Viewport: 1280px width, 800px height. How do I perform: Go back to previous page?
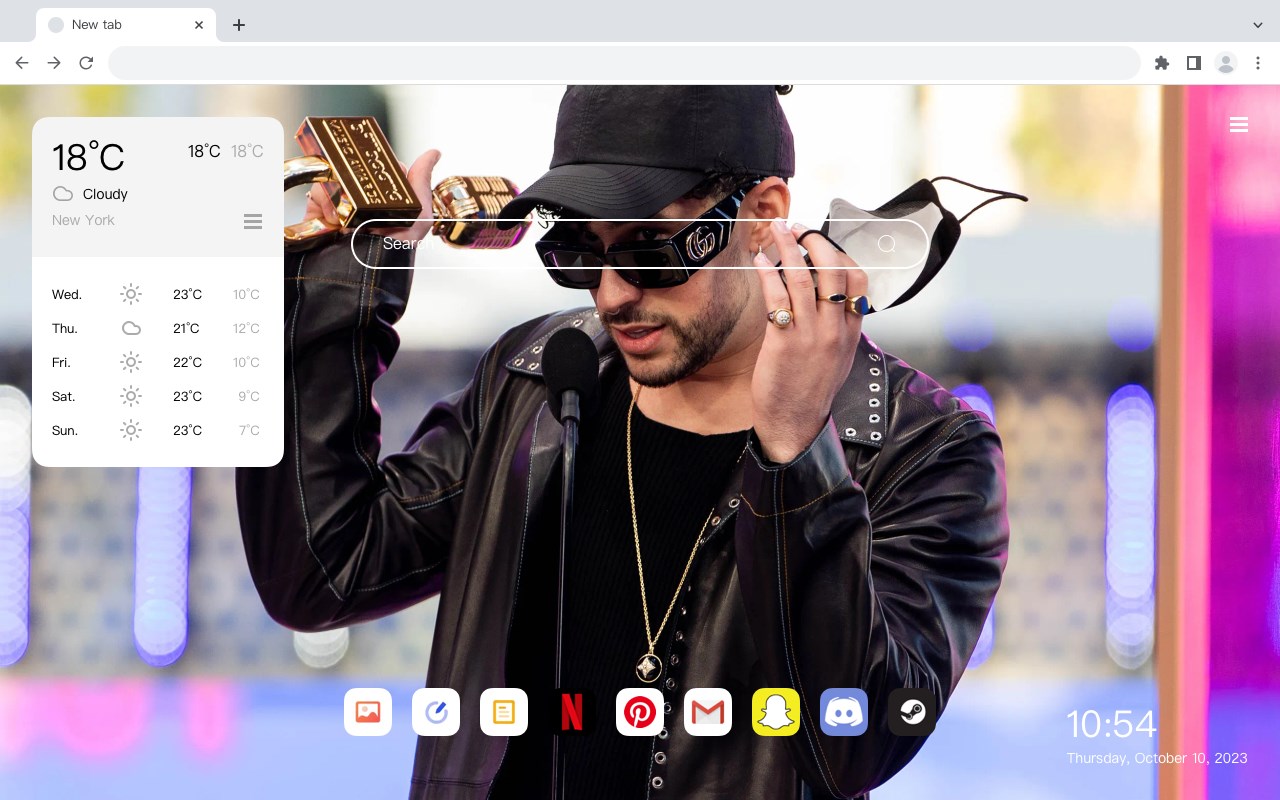point(22,63)
